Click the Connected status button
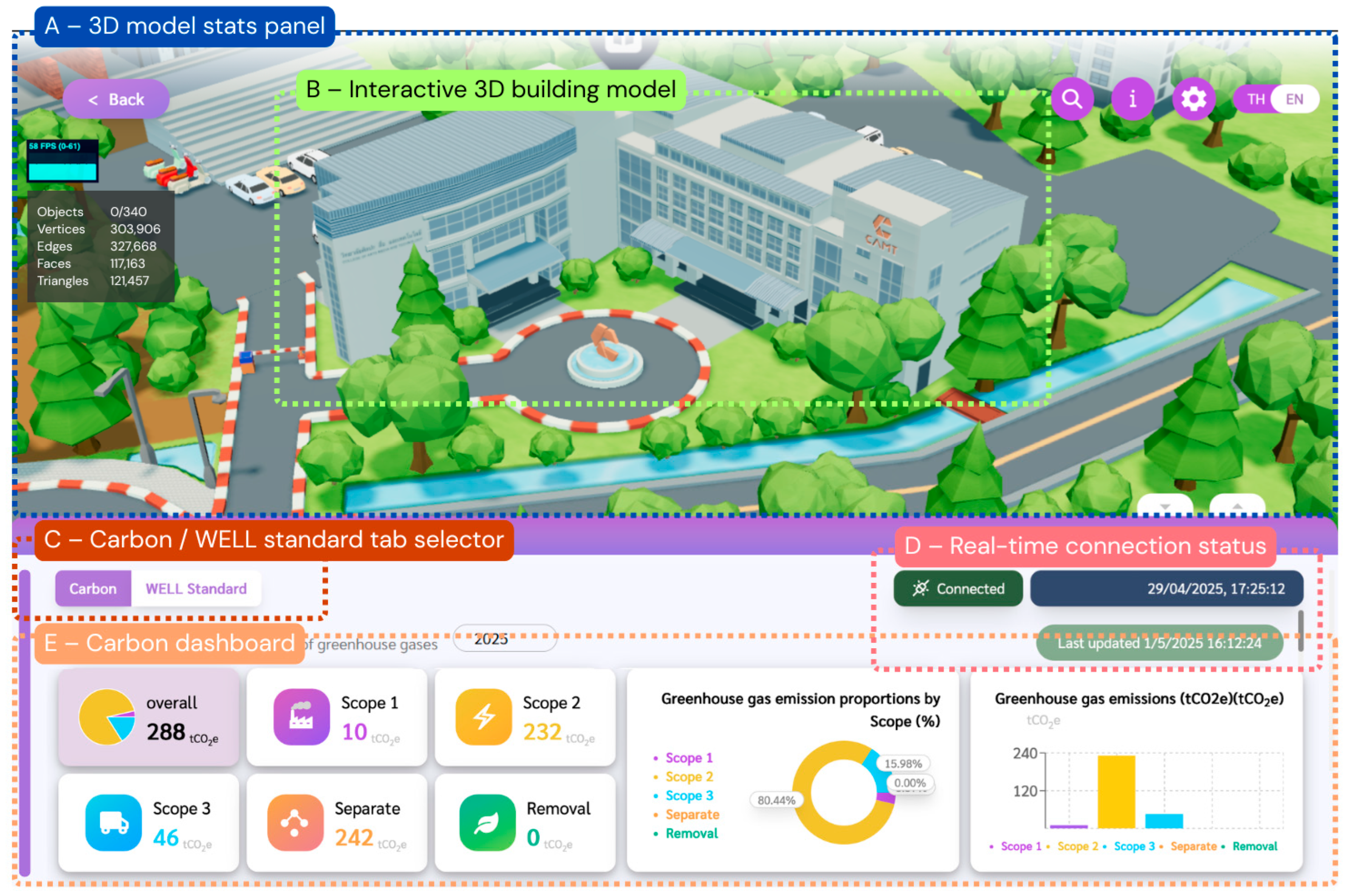 point(958,588)
